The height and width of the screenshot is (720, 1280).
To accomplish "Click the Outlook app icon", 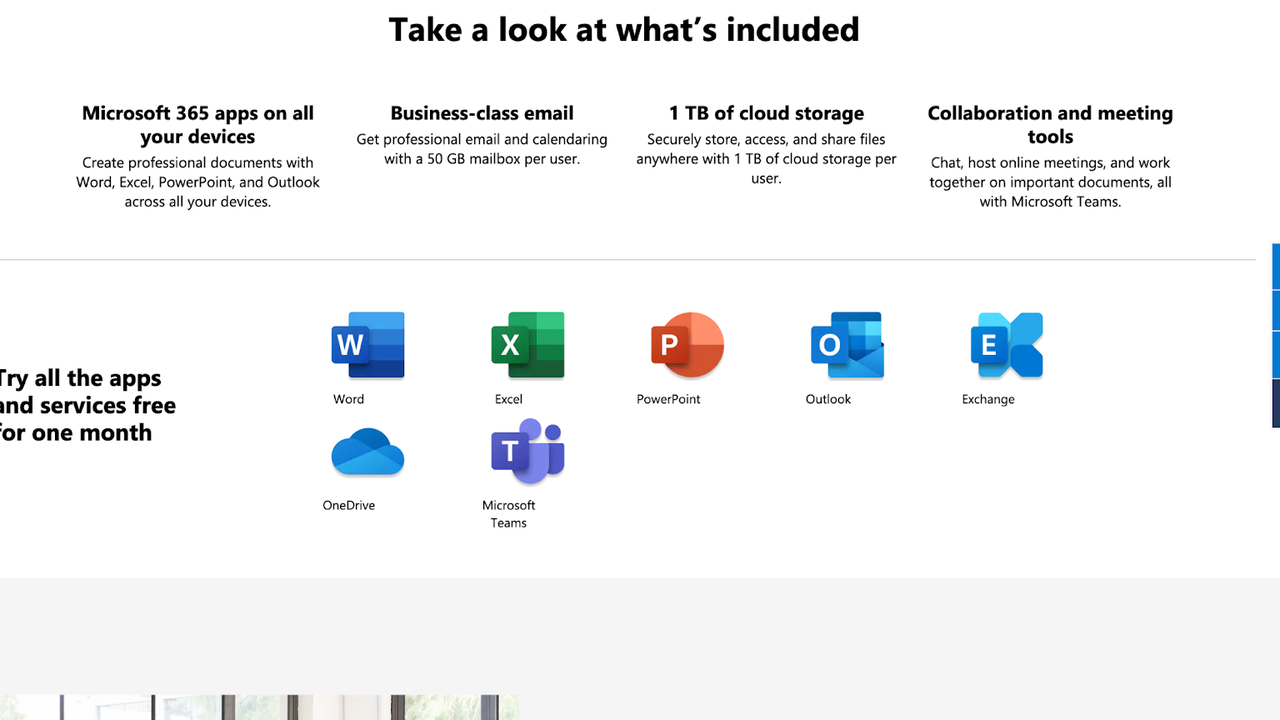I will tap(847, 345).
